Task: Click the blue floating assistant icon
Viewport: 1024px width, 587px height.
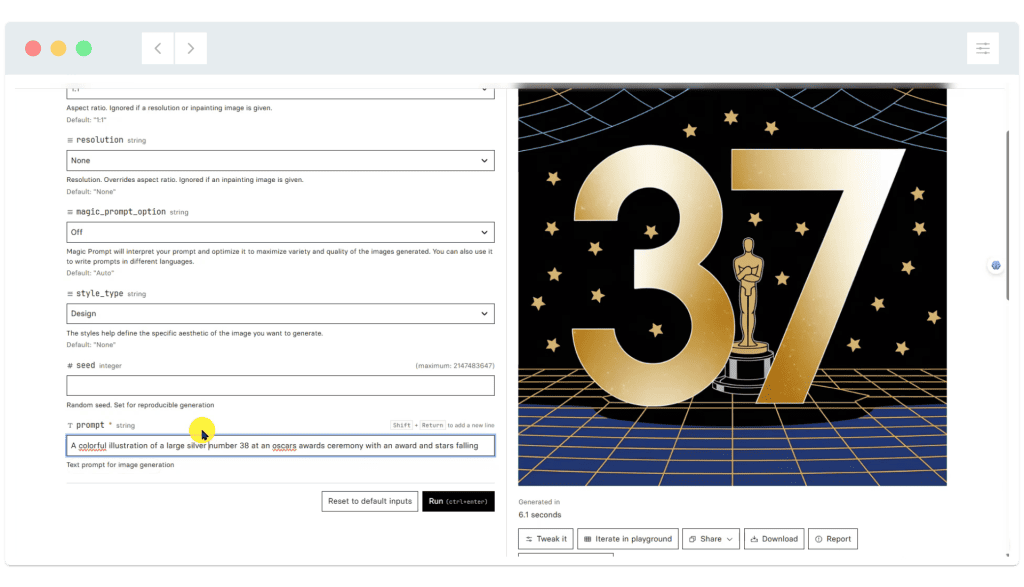Action: click(x=996, y=265)
